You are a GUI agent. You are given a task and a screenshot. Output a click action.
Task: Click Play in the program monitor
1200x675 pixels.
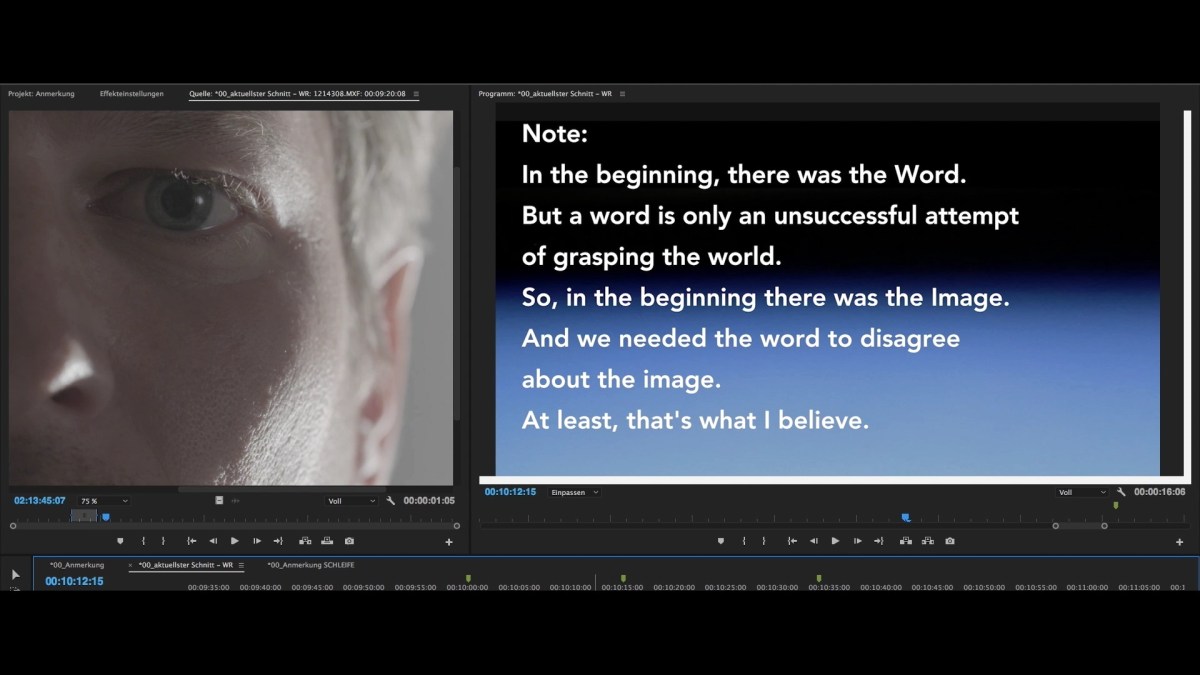(835, 541)
